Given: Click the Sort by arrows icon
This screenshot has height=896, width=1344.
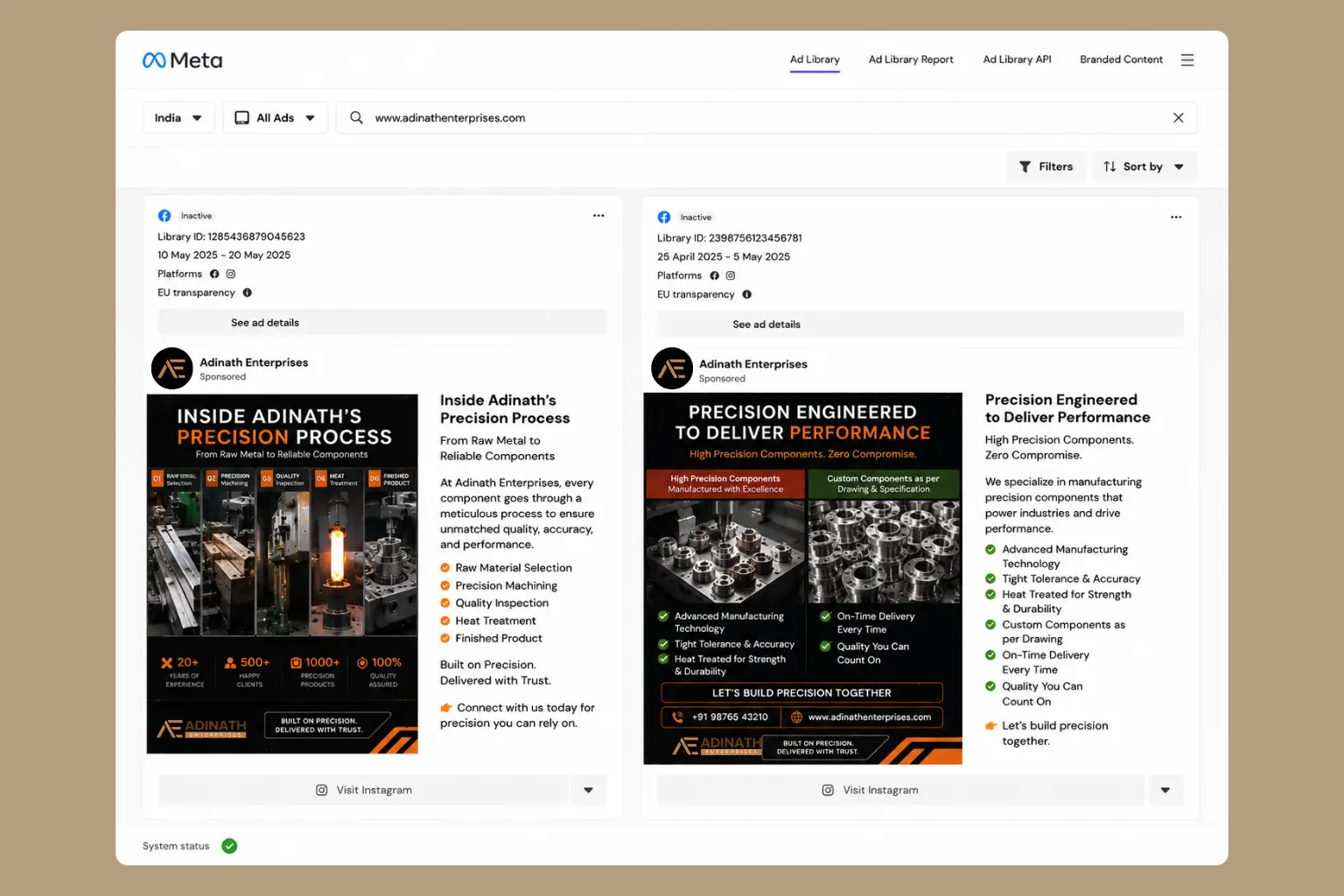Looking at the screenshot, I should [x=1109, y=166].
